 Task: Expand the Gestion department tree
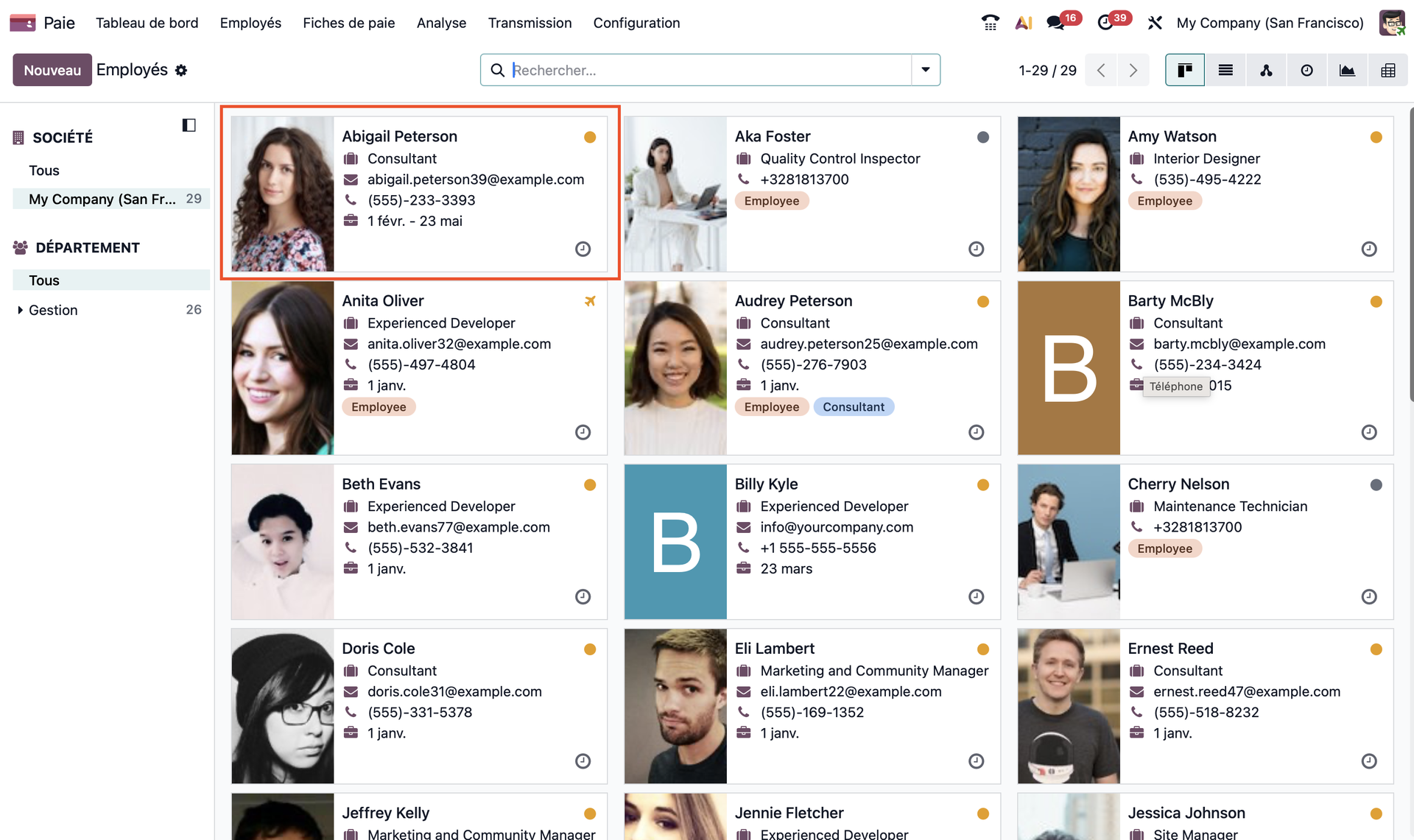click(20, 310)
